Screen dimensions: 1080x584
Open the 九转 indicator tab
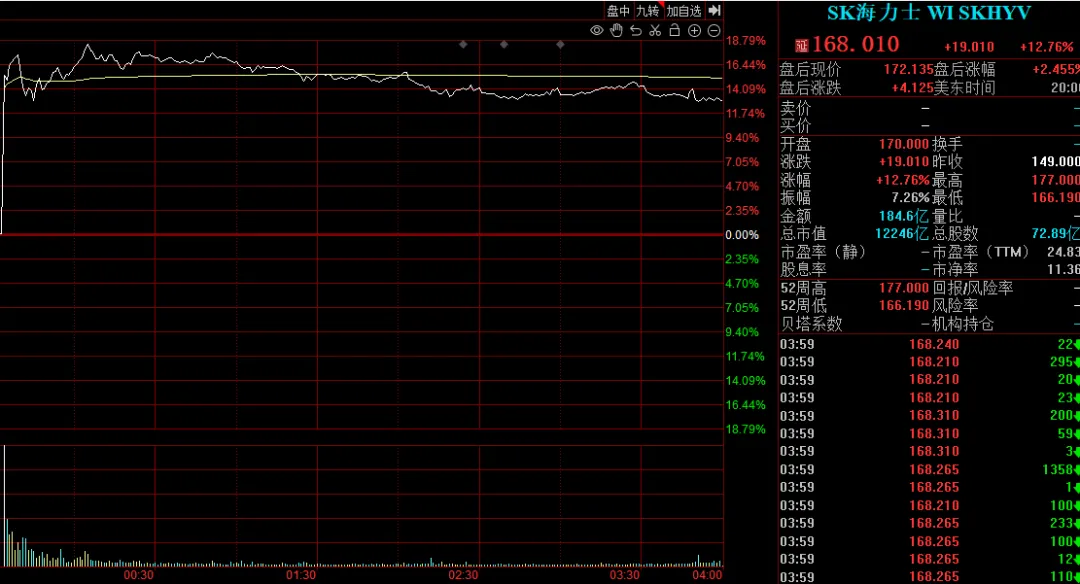[647, 11]
